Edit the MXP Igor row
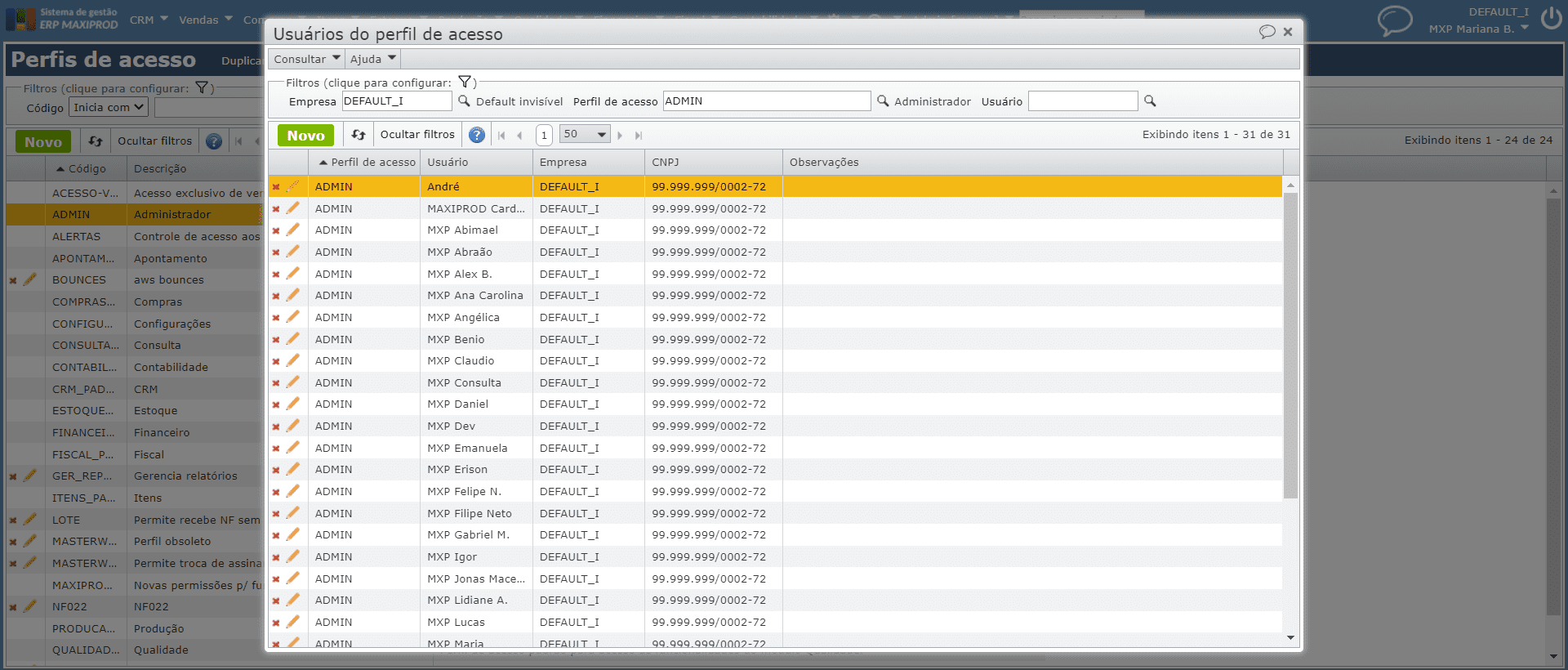Viewport: 1568px width, 670px height. point(292,556)
